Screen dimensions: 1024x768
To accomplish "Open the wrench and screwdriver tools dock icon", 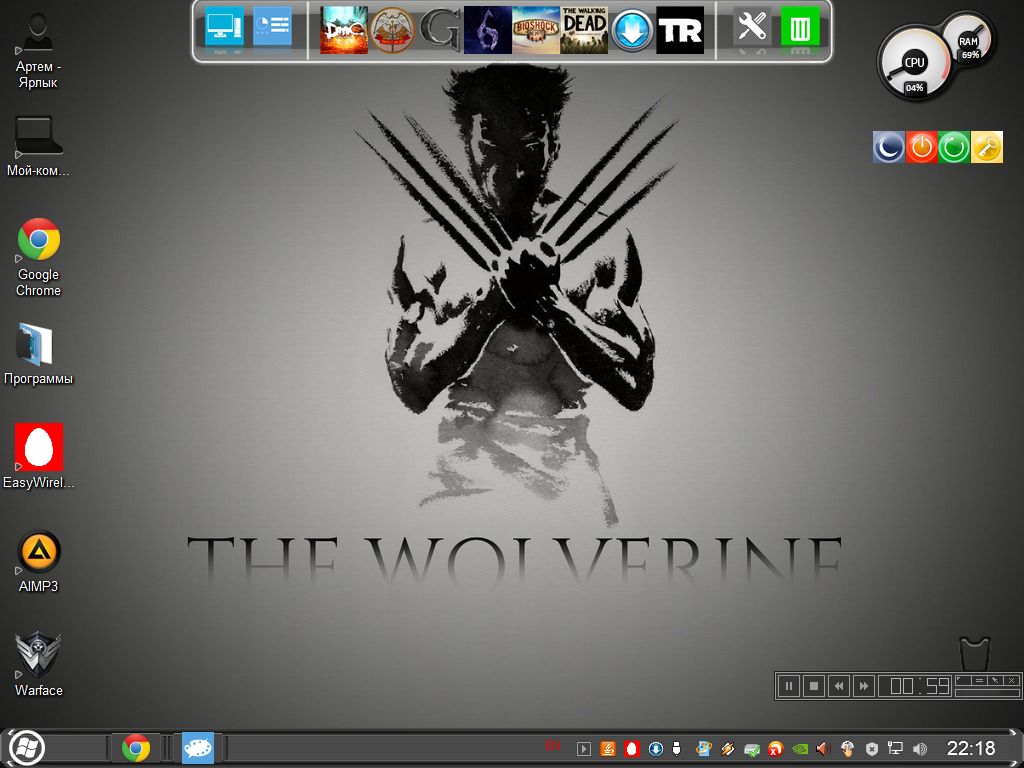I will point(752,27).
